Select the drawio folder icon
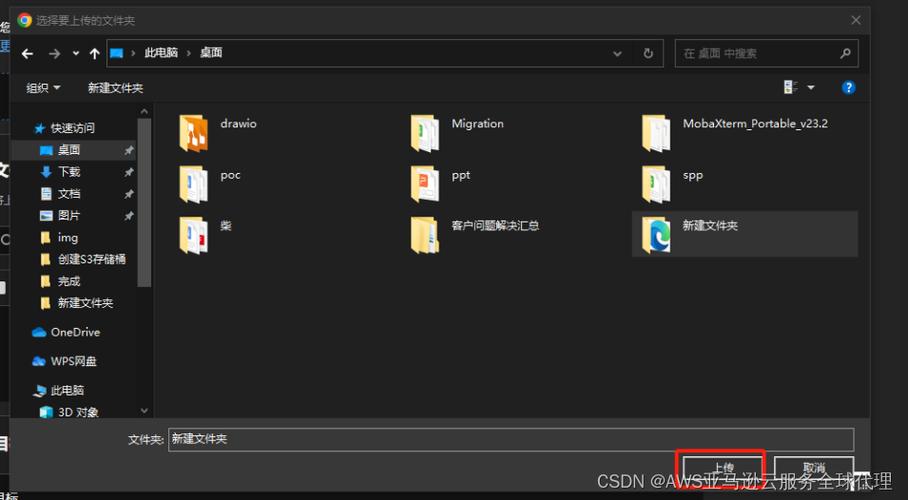The width and height of the screenshot is (908, 500). [193, 133]
